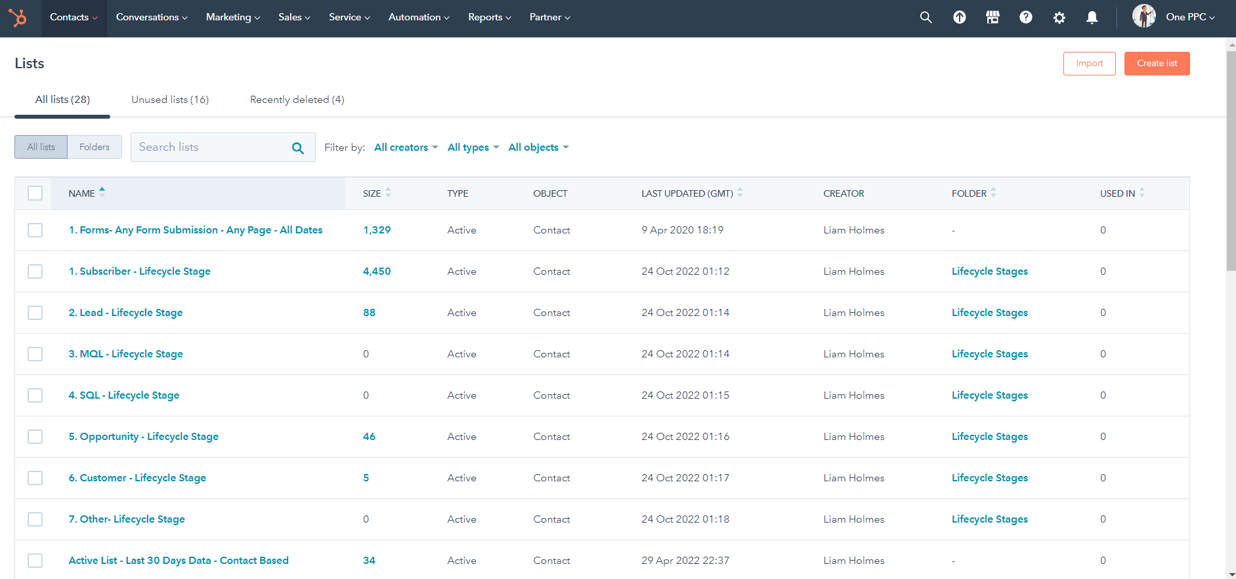Click the vertical page scrollbar
Image resolution: width=1236 pixels, height=579 pixels.
click(x=1230, y=300)
